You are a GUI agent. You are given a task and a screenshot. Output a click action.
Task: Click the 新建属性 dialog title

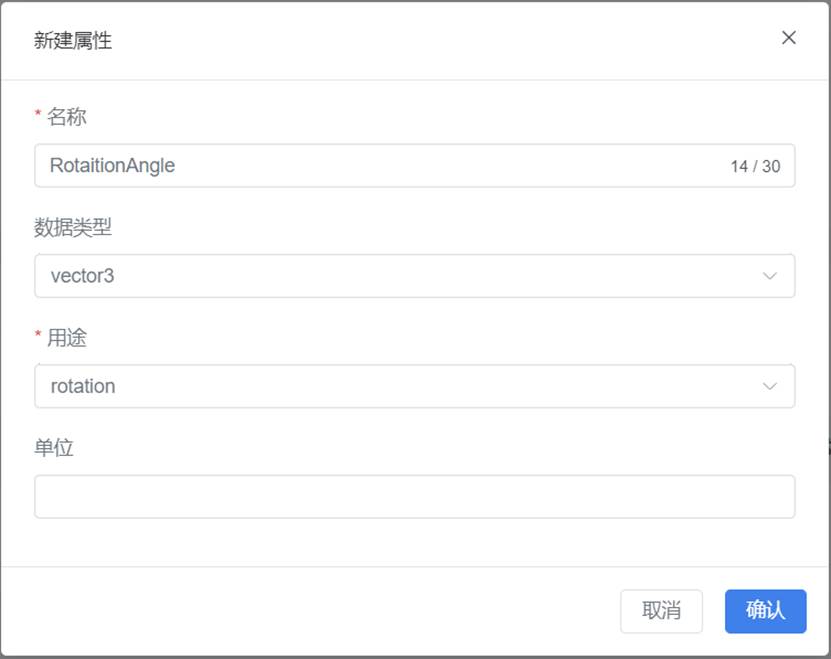coord(73,40)
